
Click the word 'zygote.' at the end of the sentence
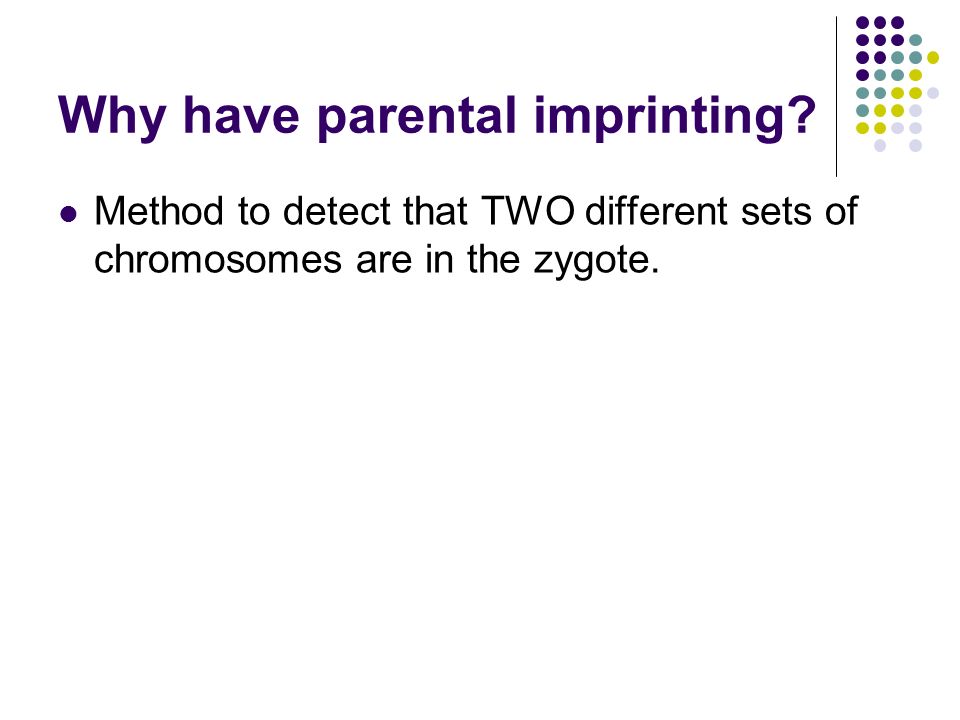tap(596, 261)
